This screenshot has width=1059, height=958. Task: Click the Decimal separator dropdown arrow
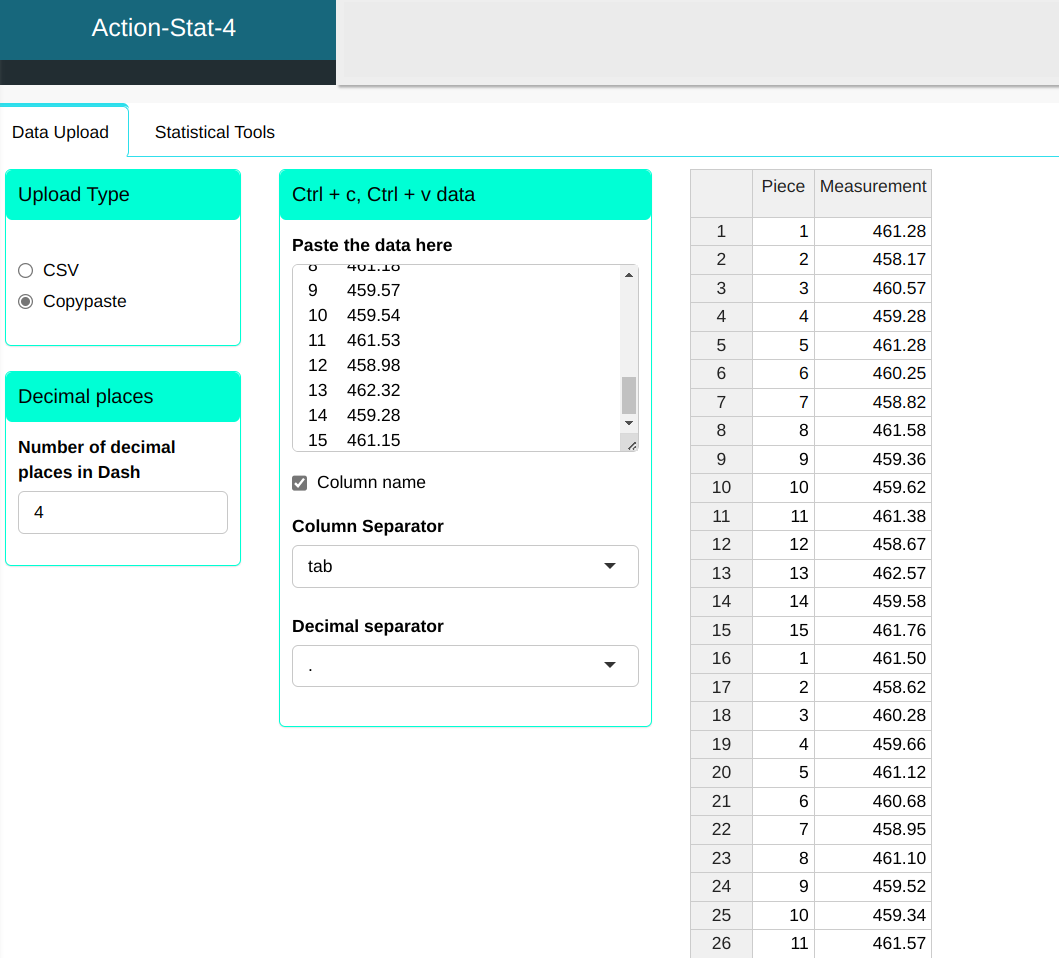pos(610,666)
